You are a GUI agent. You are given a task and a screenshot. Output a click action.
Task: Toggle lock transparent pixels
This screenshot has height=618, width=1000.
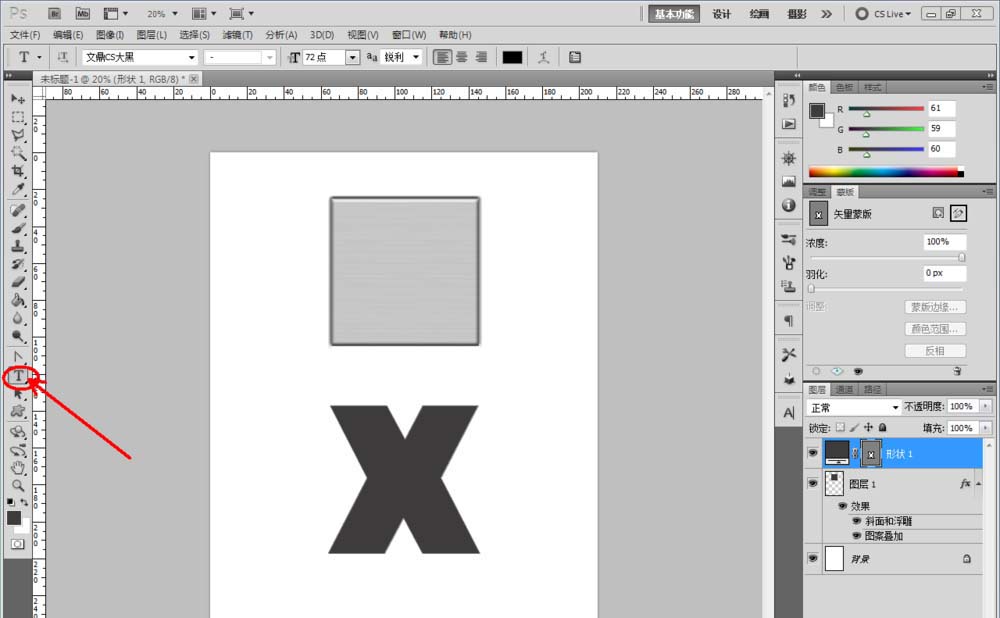(x=841, y=427)
